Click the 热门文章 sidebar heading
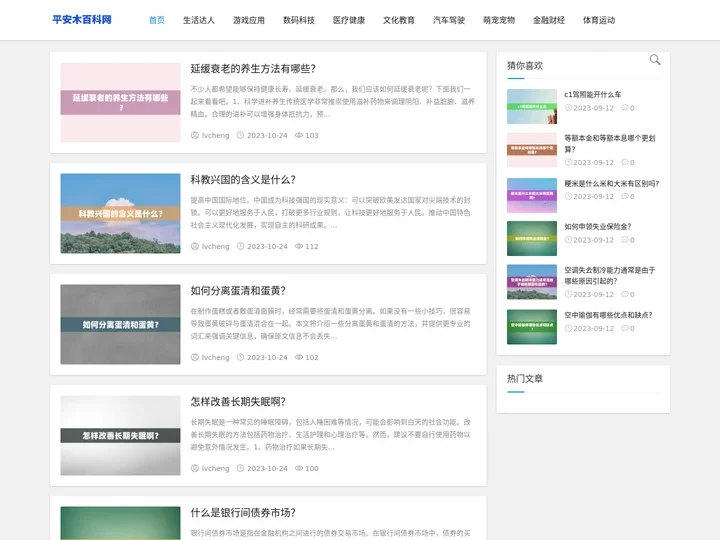 [x=525, y=379]
